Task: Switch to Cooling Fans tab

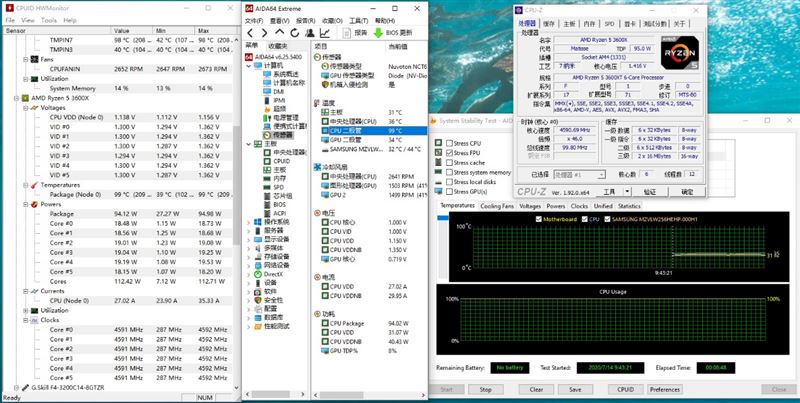Action: pyautogui.click(x=497, y=206)
